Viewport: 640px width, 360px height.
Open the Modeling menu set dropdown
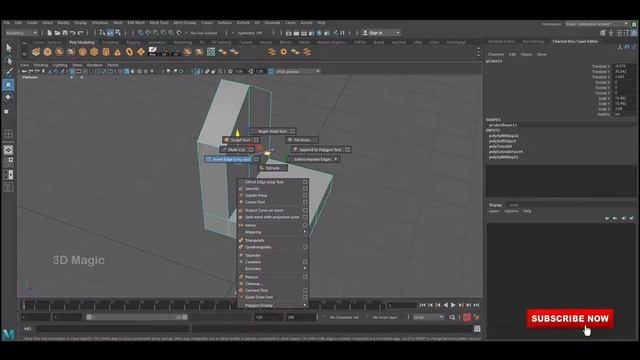pyautogui.click(x=21, y=33)
